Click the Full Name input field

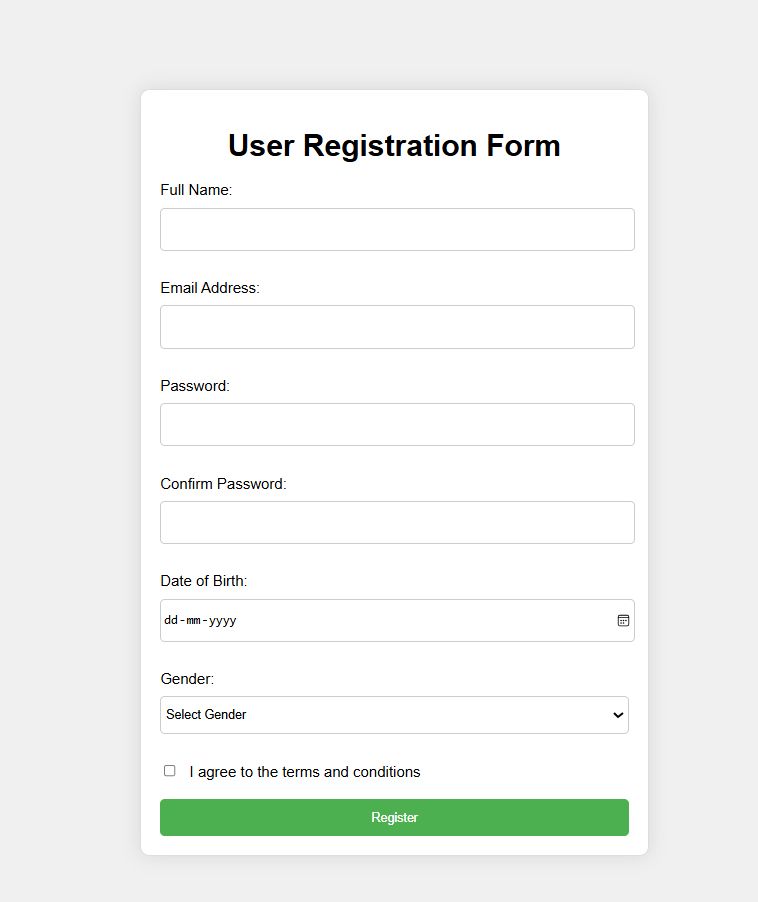point(397,230)
